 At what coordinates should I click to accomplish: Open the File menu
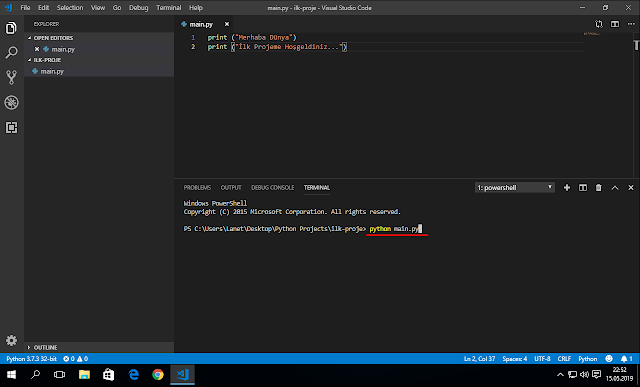point(25,7)
